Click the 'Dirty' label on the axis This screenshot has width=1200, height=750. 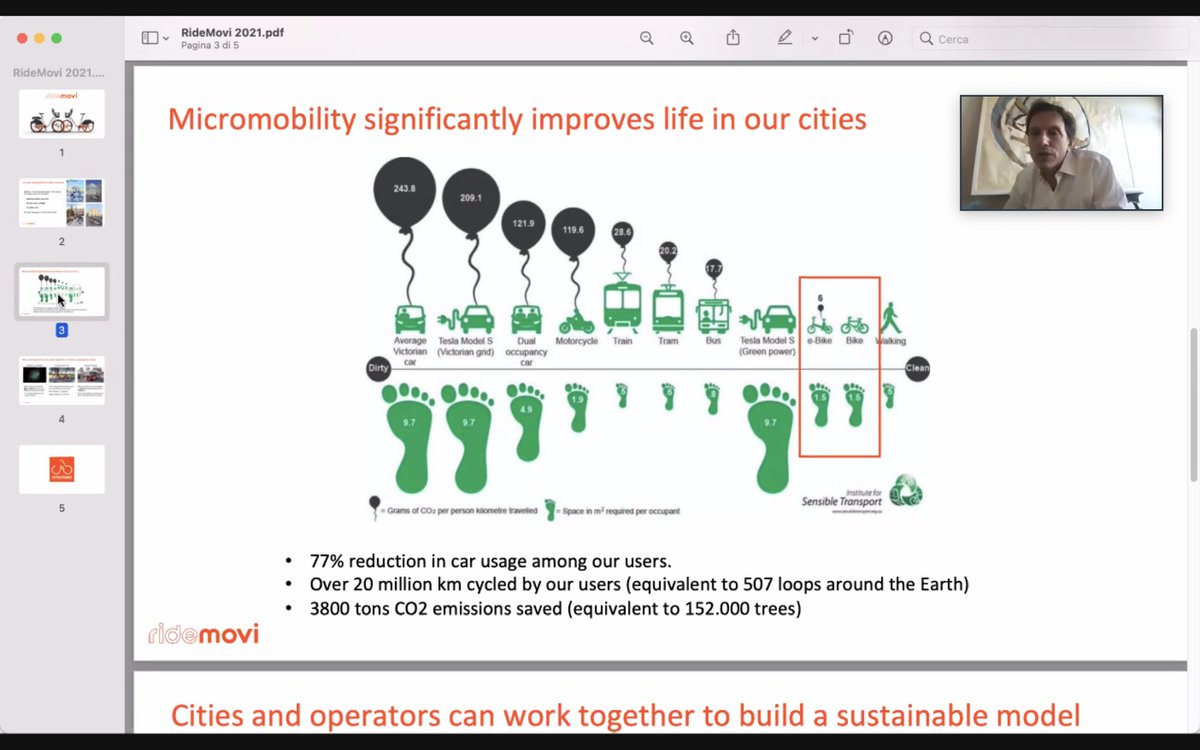click(x=378, y=368)
